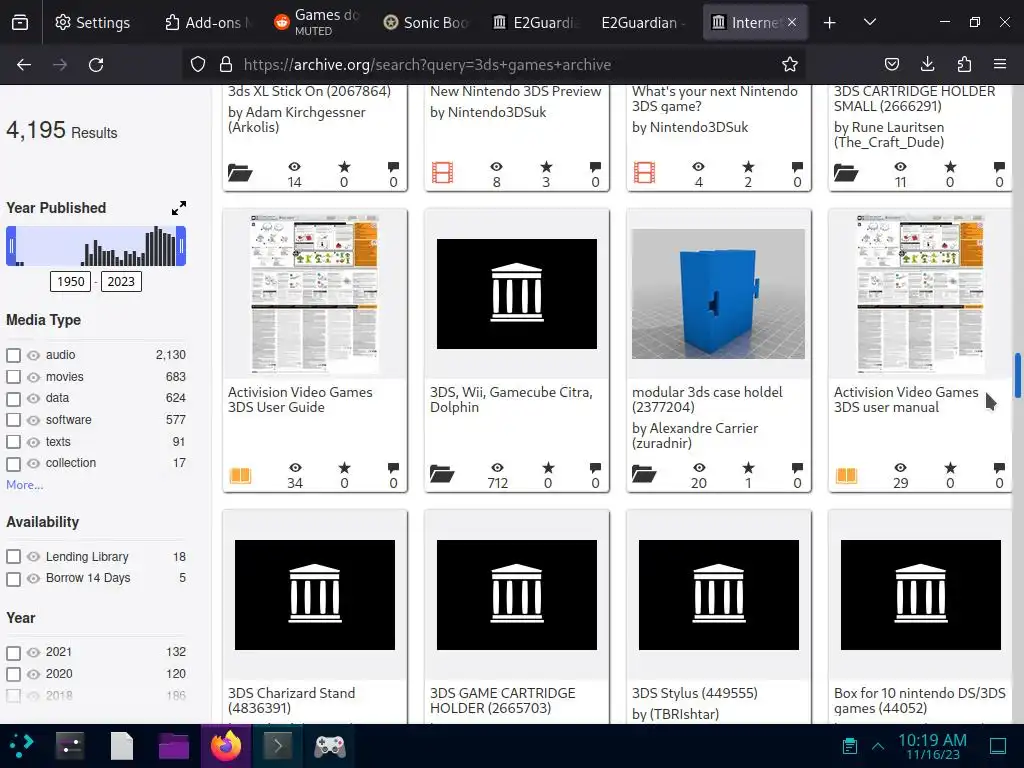
Task: Expand more media type options
Action: coord(24,485)
